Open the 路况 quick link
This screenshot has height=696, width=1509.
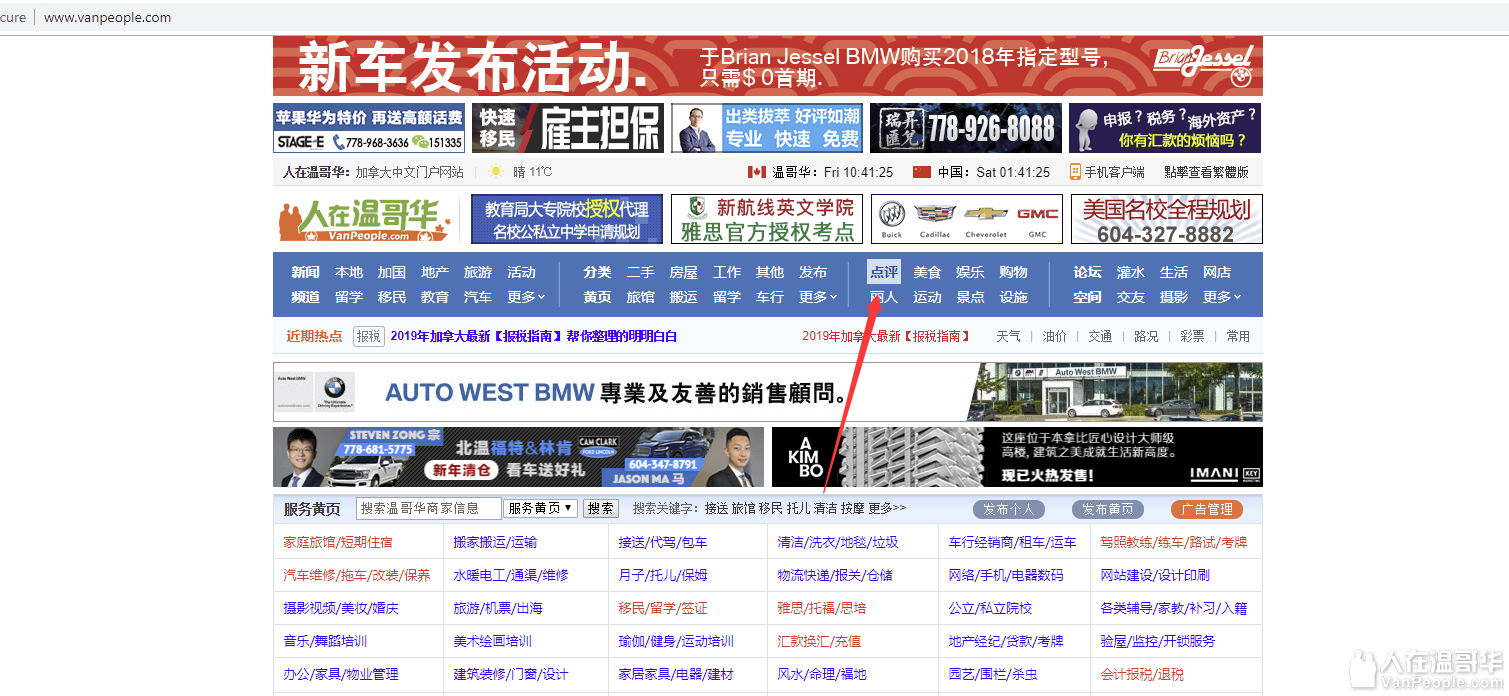1146,336
